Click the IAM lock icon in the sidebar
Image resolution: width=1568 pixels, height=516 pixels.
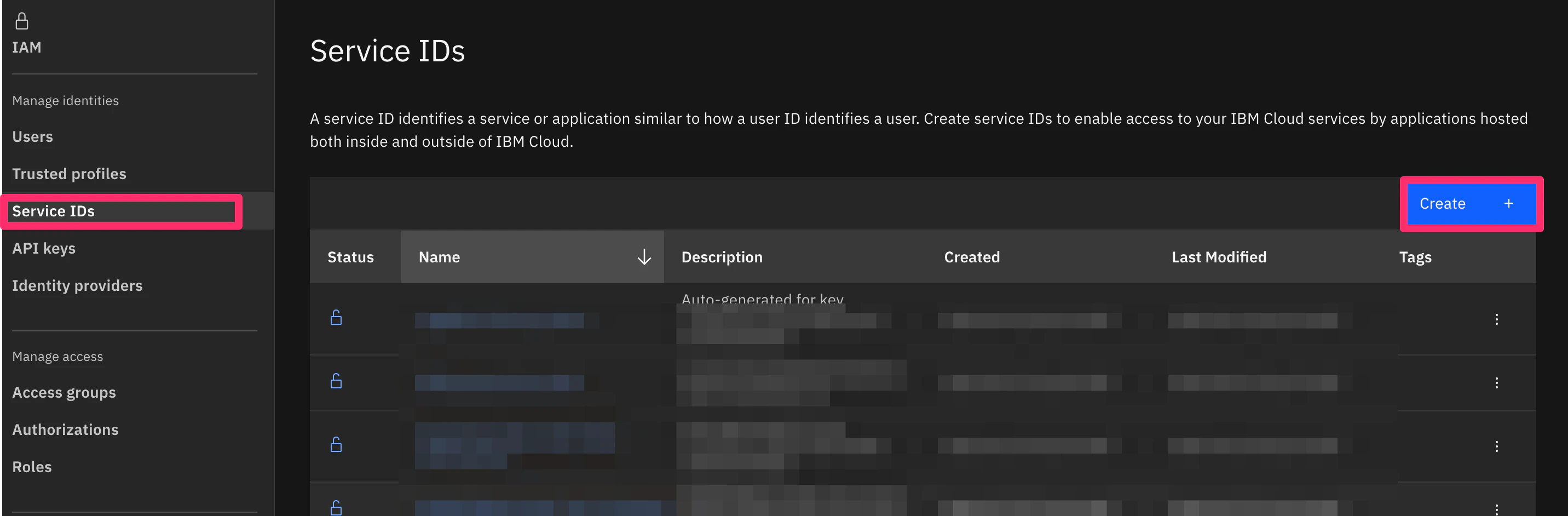[22, 21]
